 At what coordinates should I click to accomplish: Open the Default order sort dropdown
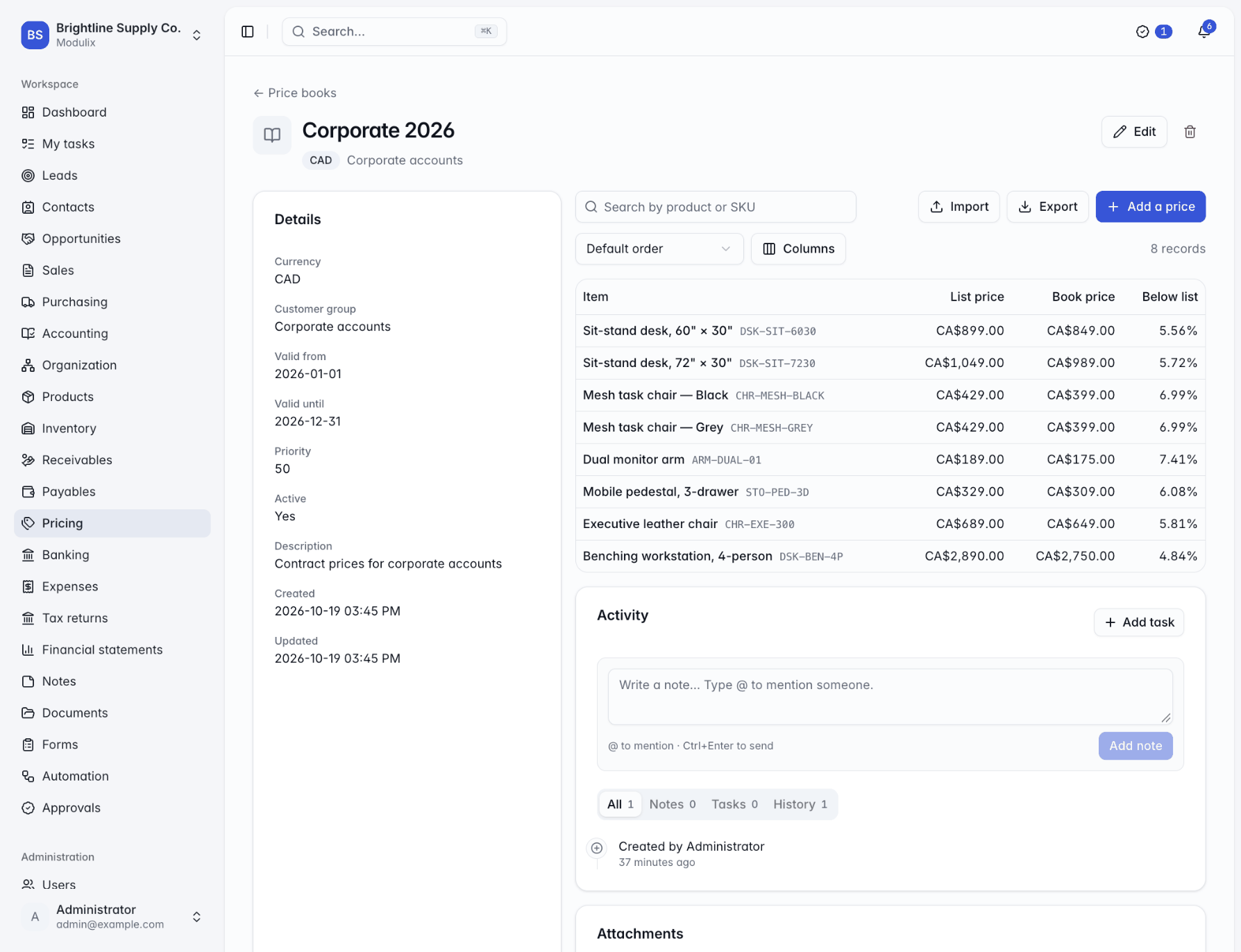(659, 249)
